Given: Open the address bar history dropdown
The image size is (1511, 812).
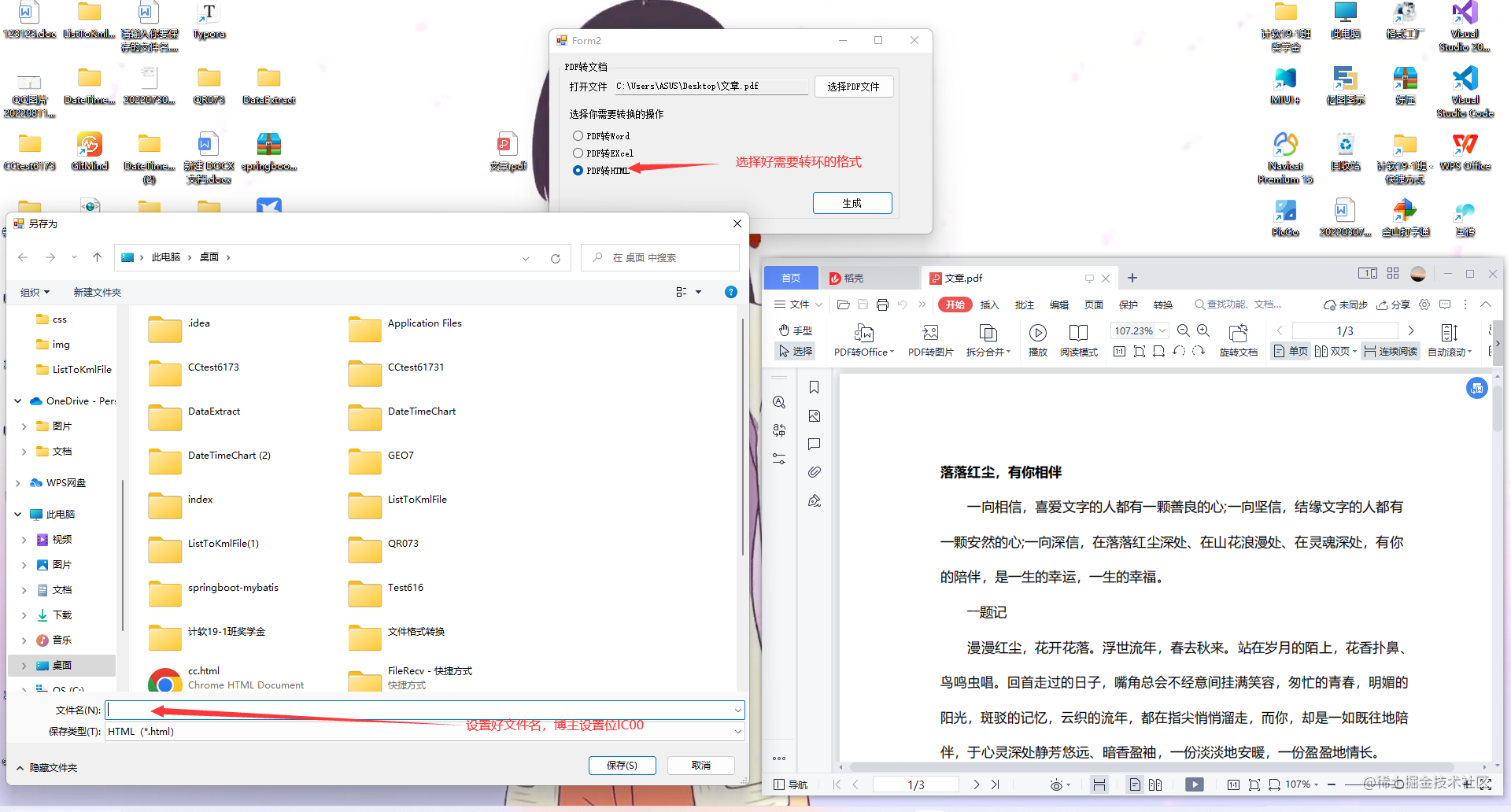Looking at the screenshot, I should click(x=525, y=258).
